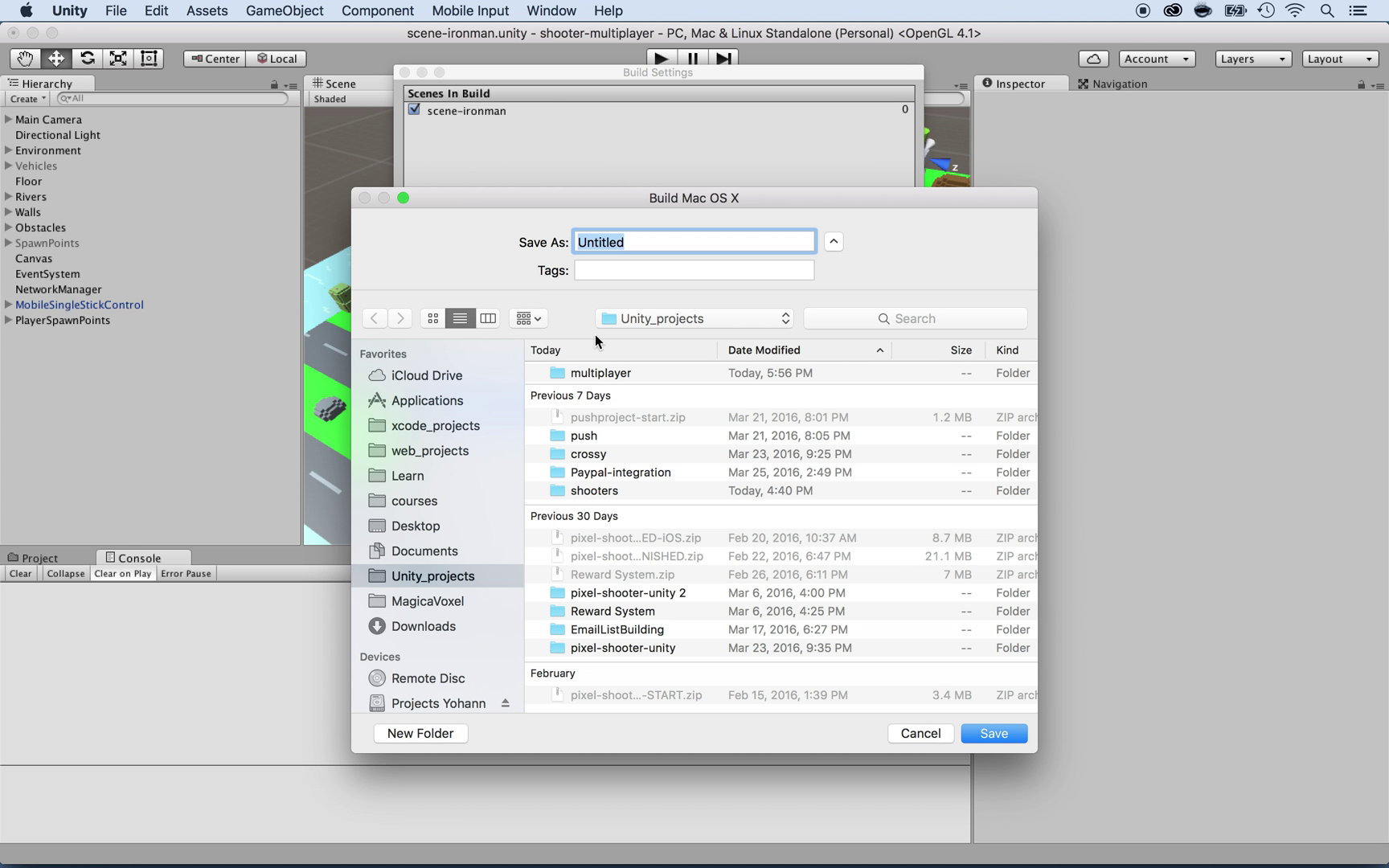Click Cancel in save dialog
The image size is (1389, 868).
921,734
